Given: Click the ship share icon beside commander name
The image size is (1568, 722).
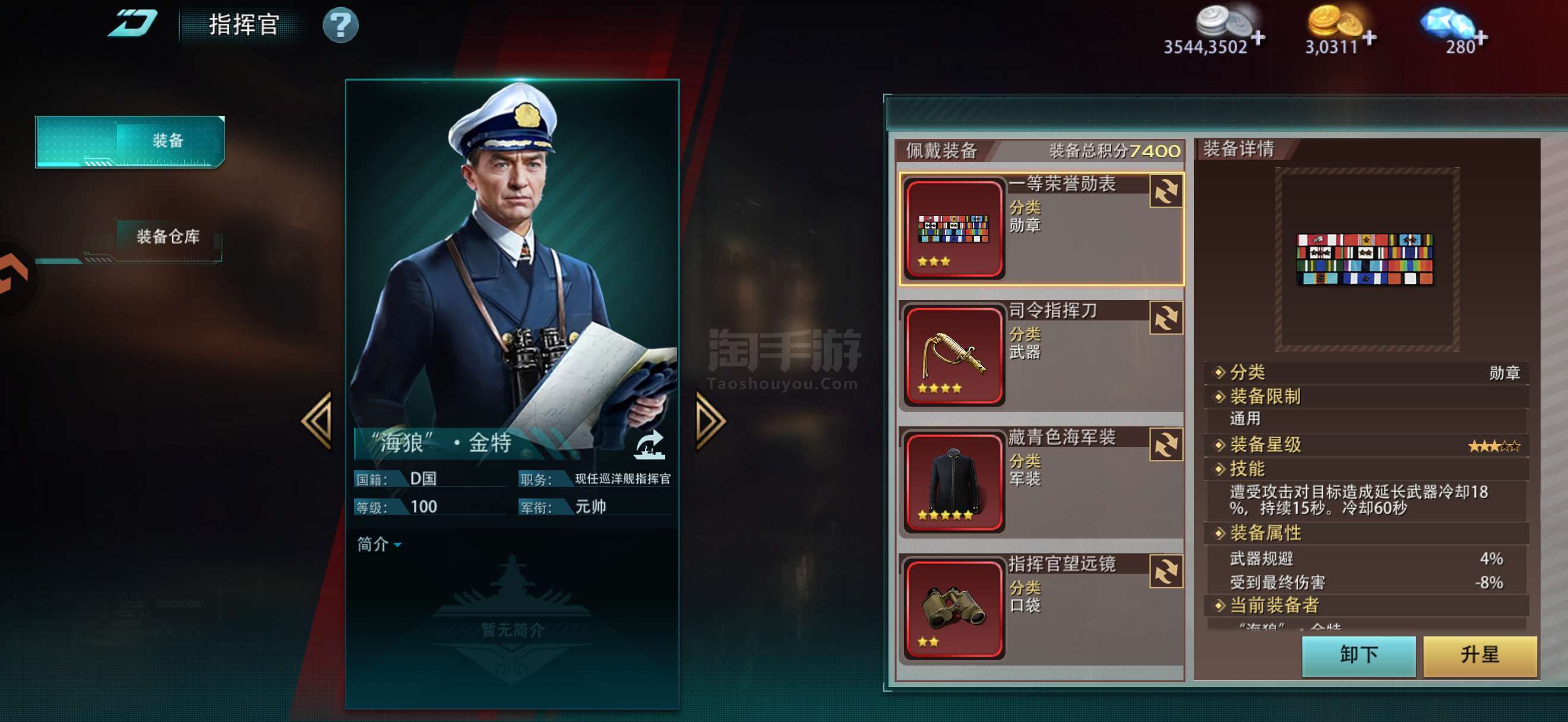Looking at the screenshot, I should pos(649,445).
